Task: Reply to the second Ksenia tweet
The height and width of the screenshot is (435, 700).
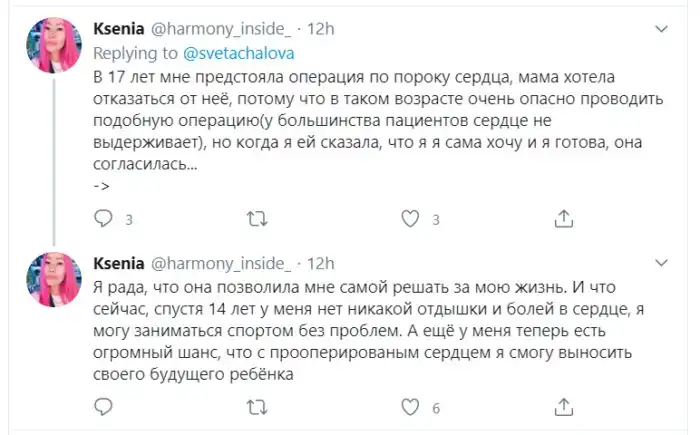Action: 102,408
